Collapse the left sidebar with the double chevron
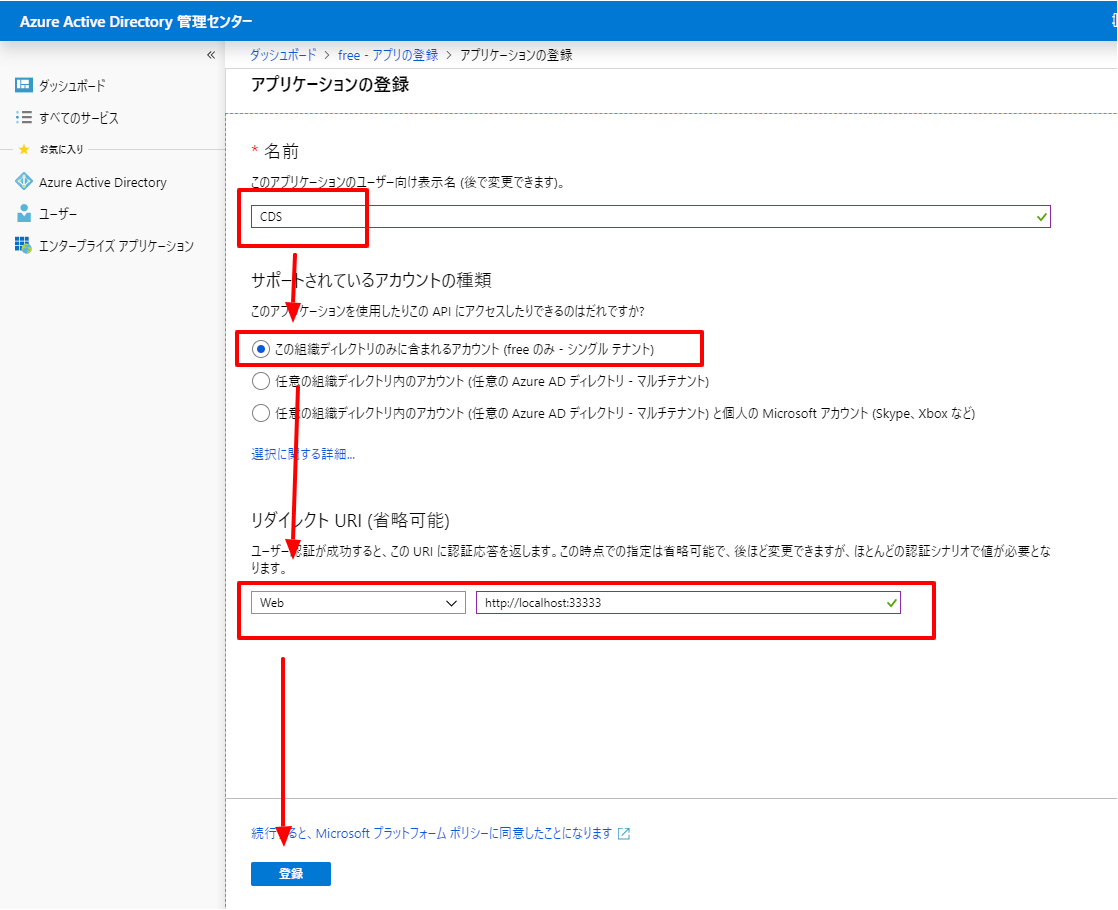The width and height of the screenshot is (1118, 910). [211, 55]
